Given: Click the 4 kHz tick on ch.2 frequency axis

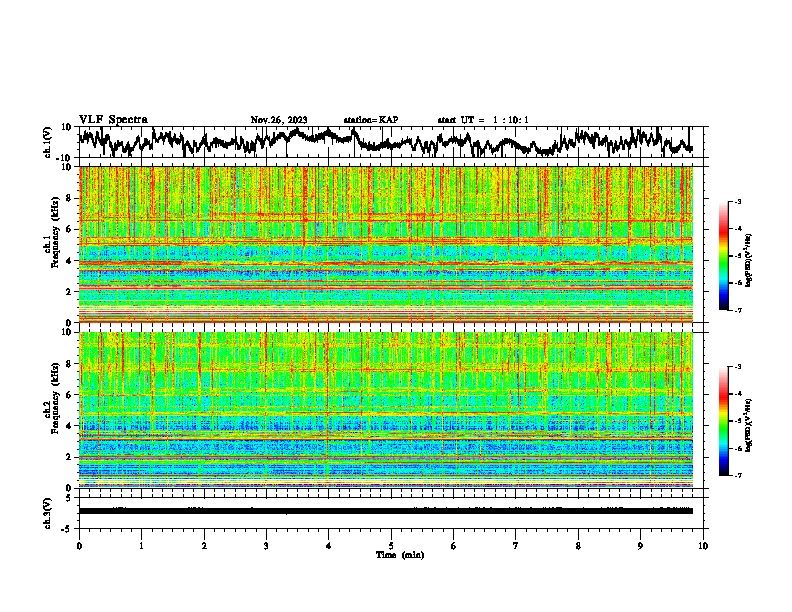Looking at the screenshot, I should (x=70, y=426).
